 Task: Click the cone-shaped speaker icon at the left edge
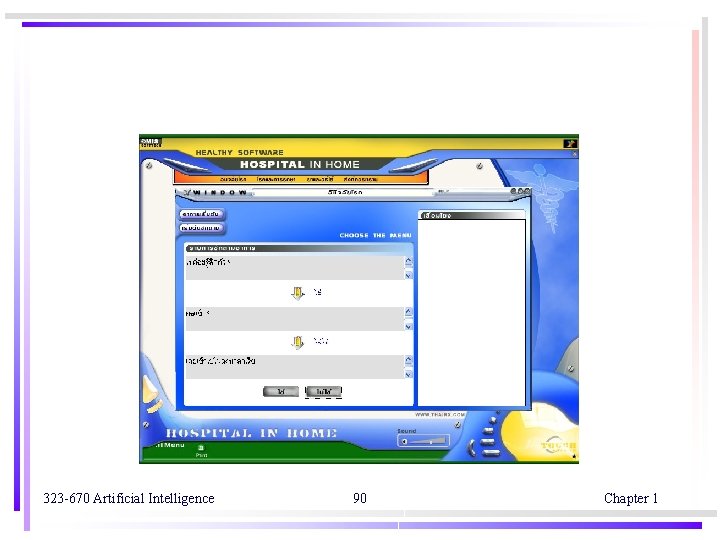[x=152, y=394]
